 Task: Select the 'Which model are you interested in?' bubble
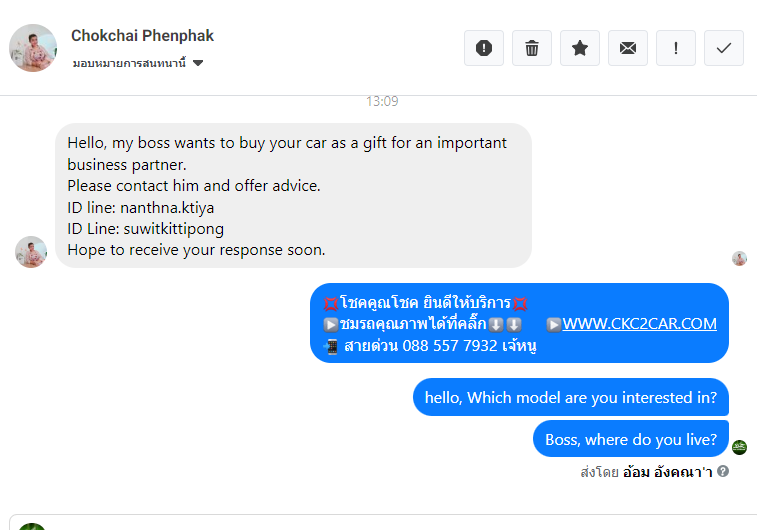570,397
